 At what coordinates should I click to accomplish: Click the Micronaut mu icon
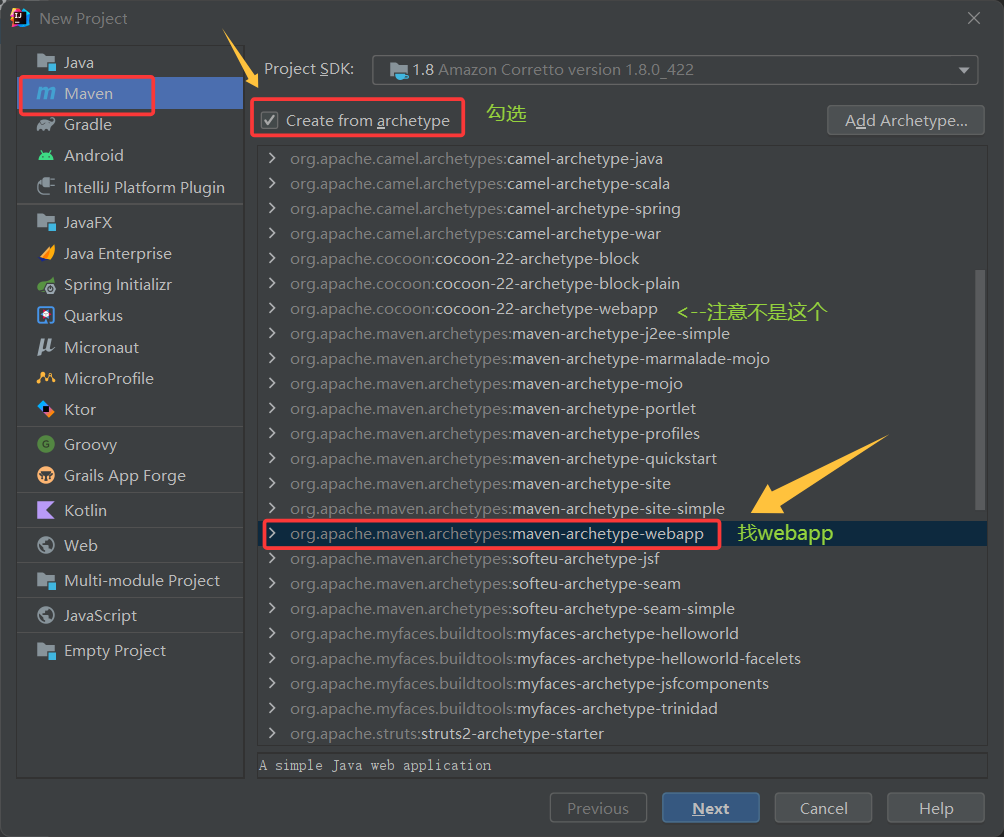click(x=46, y=347)
